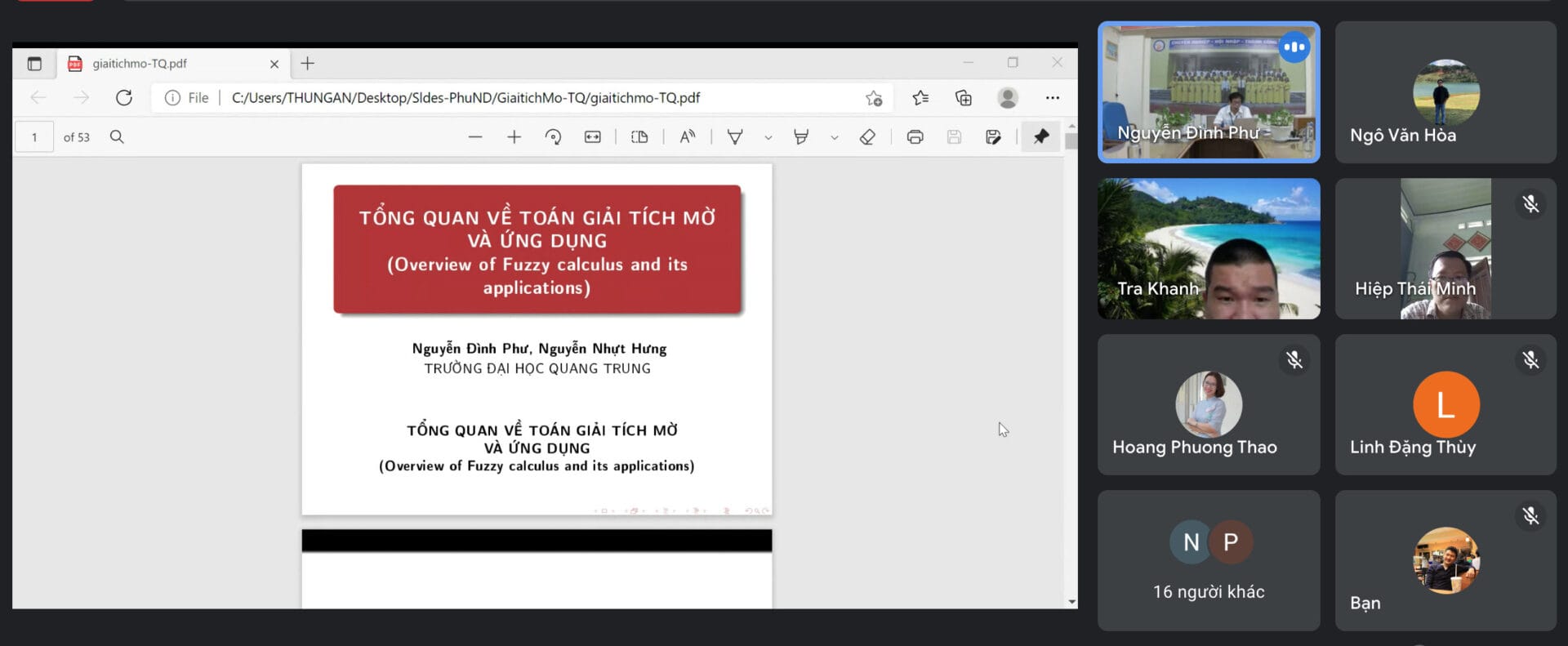The width and height of the screenshot is (1568, 646).
Task: Click the page number input field
Action: (x=34, y=137)
